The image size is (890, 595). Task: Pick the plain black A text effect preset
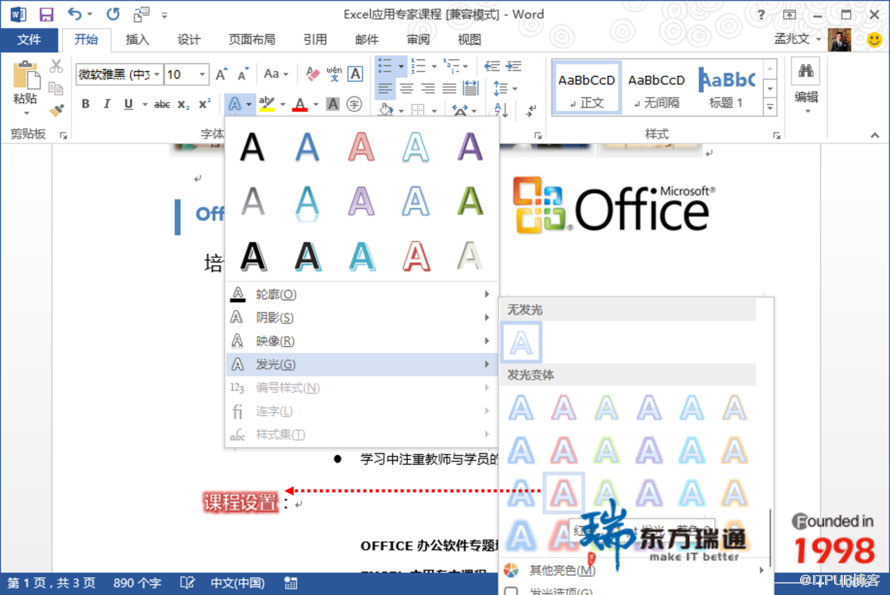(x=253, y=147)
